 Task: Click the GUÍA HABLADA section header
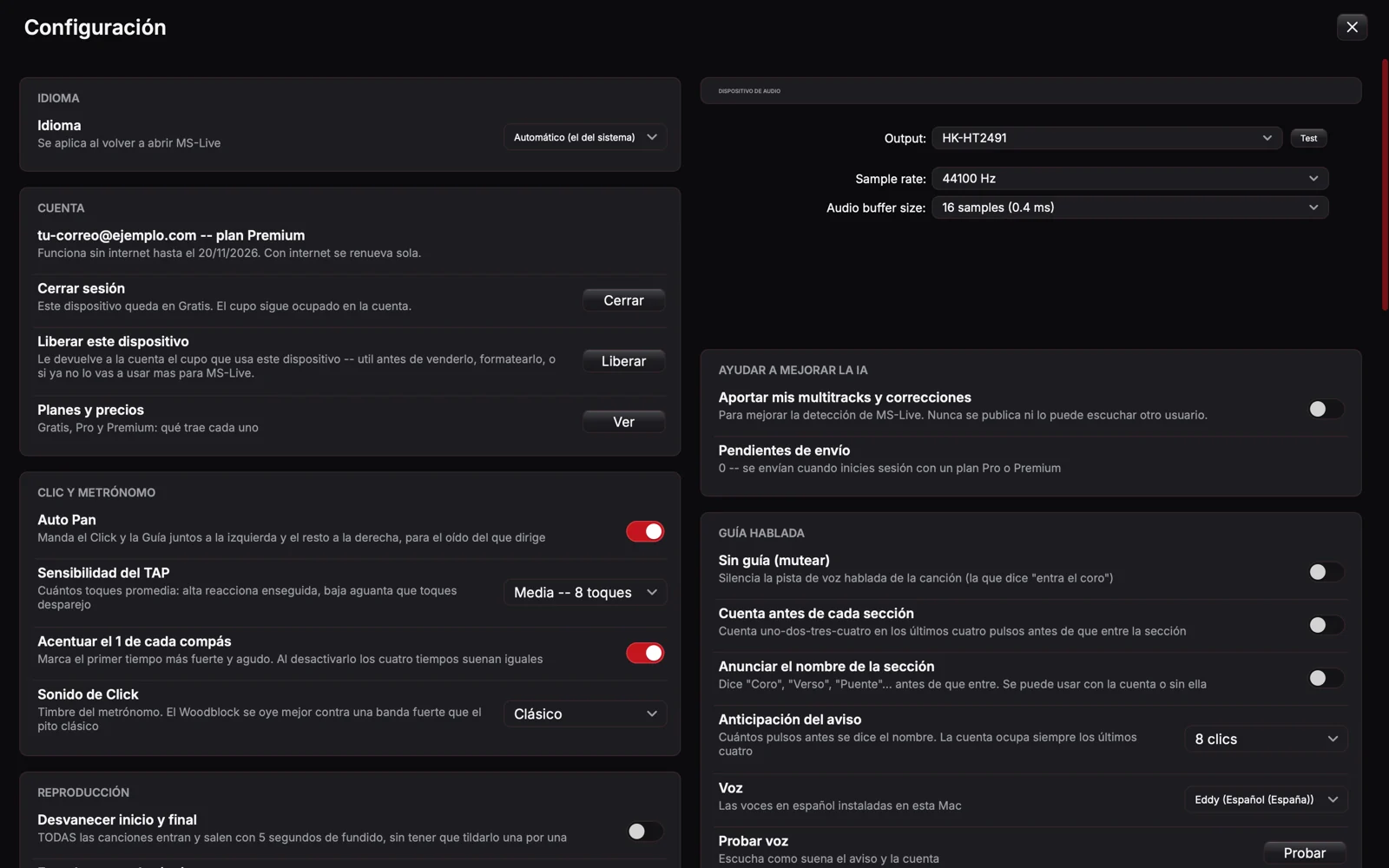761,533
